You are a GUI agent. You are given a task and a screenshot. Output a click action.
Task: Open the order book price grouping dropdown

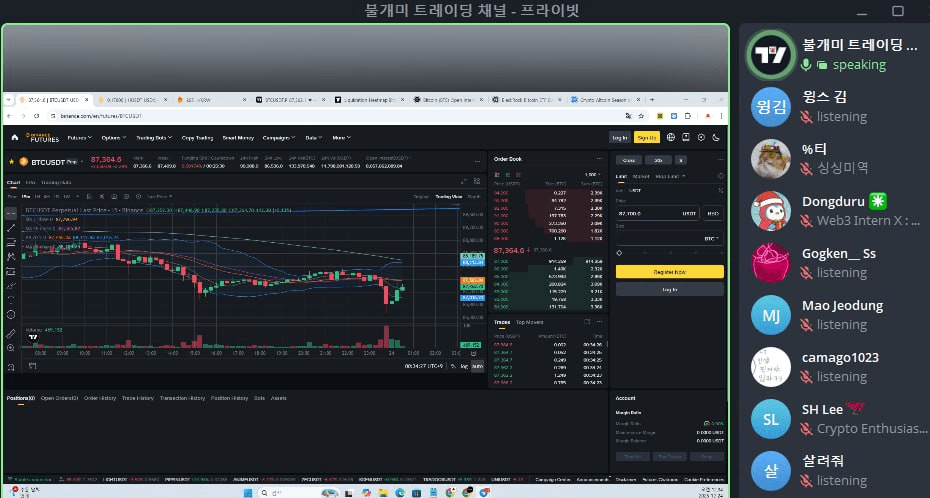pos(593,175)
